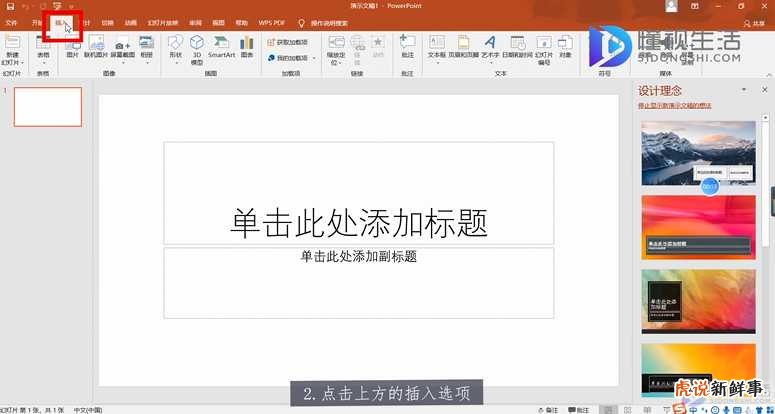The width and height of the screenshot is (775, 414).
Task: Click the Comments (批注) status bar button
Action: click(579, 410)
